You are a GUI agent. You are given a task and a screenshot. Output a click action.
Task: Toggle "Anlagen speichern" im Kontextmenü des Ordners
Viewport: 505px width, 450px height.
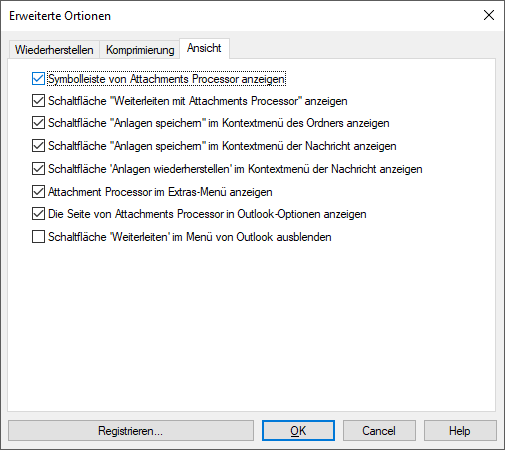[x=38, y=123]
